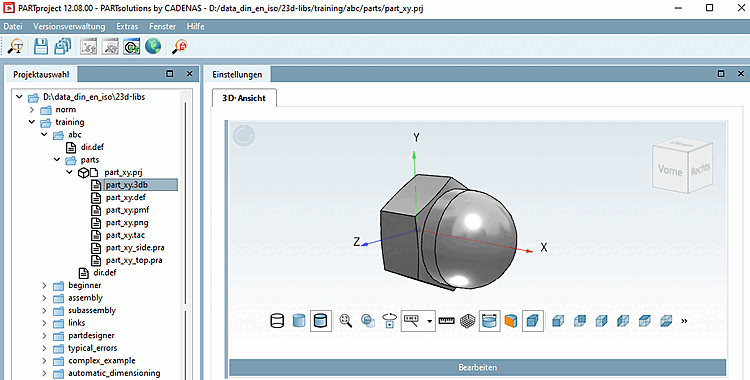Click the Bearbeiten button
The image size is (750, 380).
[x=477, y=368]
